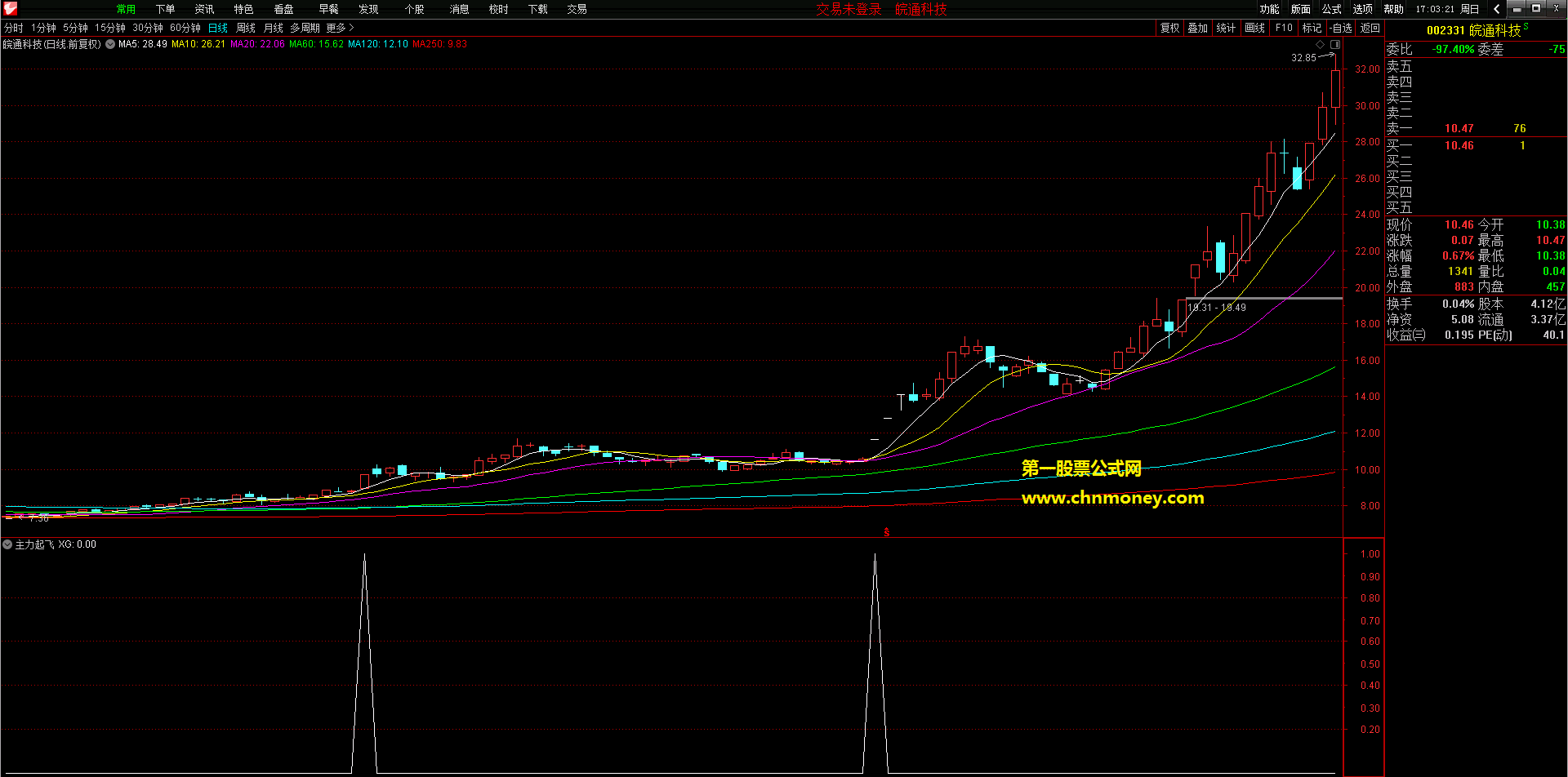1568x777 pixels.
Task: Click the 皖通科技 title link
Action: (921, 9)
